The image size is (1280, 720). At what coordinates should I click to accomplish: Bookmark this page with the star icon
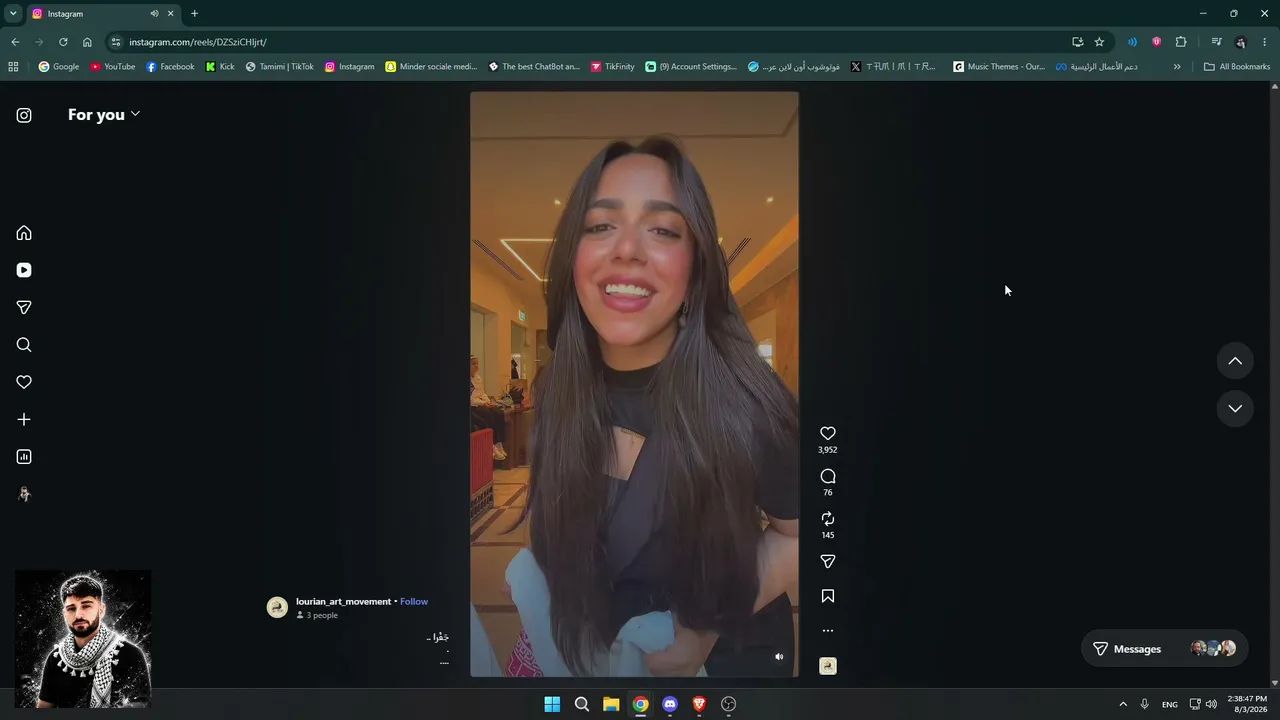tap(1099, 42)
